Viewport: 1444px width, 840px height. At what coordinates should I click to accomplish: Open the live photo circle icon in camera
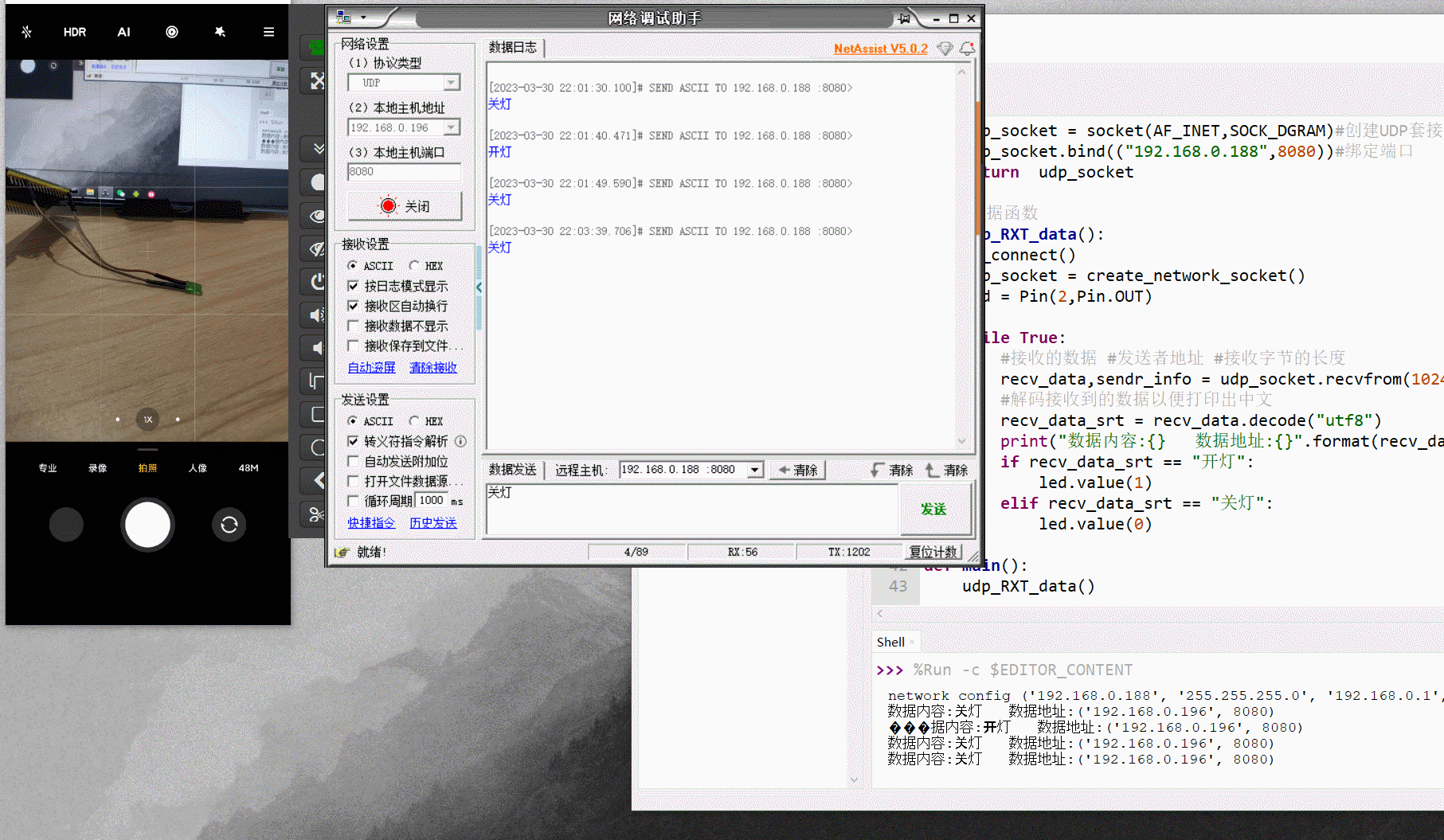pos(172,32)
